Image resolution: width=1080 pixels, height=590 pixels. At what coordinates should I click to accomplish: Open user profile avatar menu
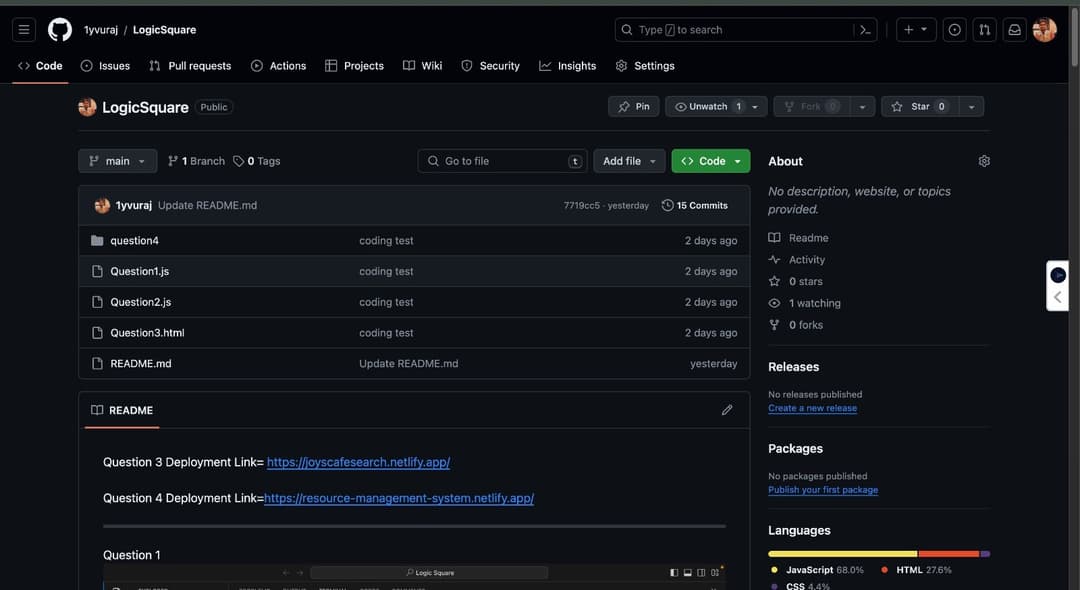tap(1044, 30)
